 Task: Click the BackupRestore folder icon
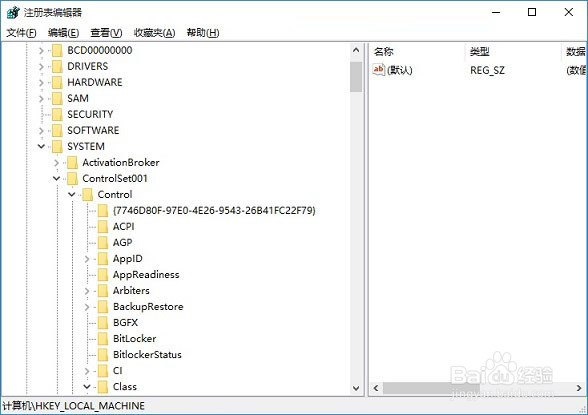pos(103,307)
